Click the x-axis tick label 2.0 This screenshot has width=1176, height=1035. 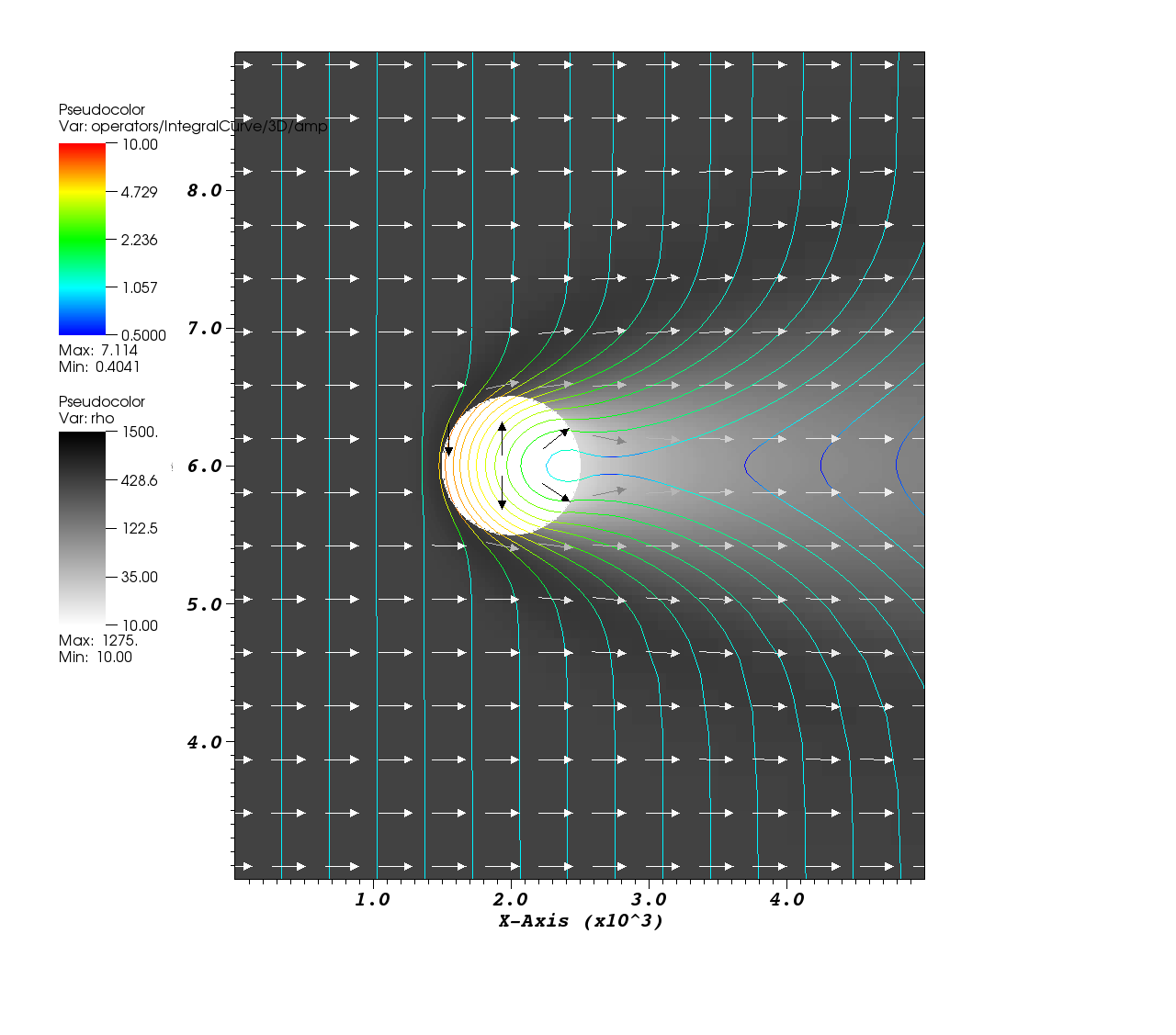pos(510,899)
